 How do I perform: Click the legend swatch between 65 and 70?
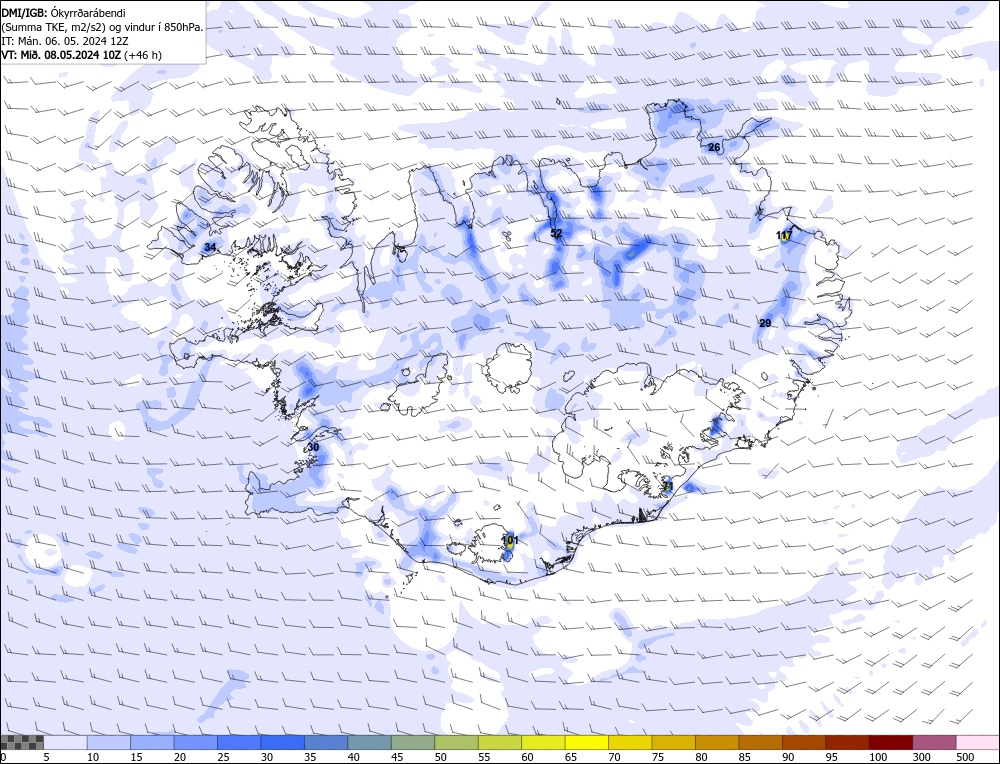point(587,742)
